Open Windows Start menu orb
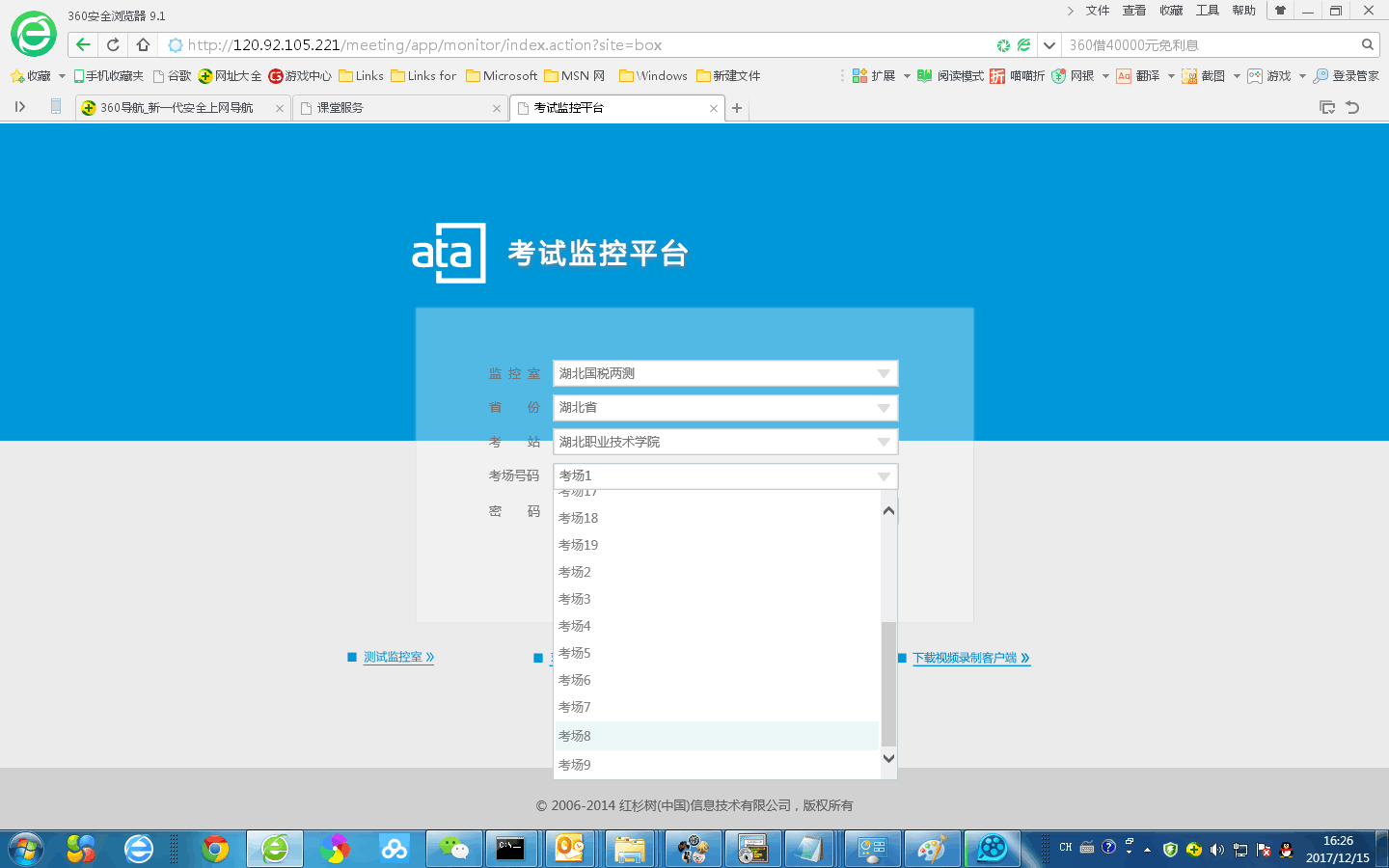Image resolution: width=1389 pixels, height=868 pixels. [26, 849]
